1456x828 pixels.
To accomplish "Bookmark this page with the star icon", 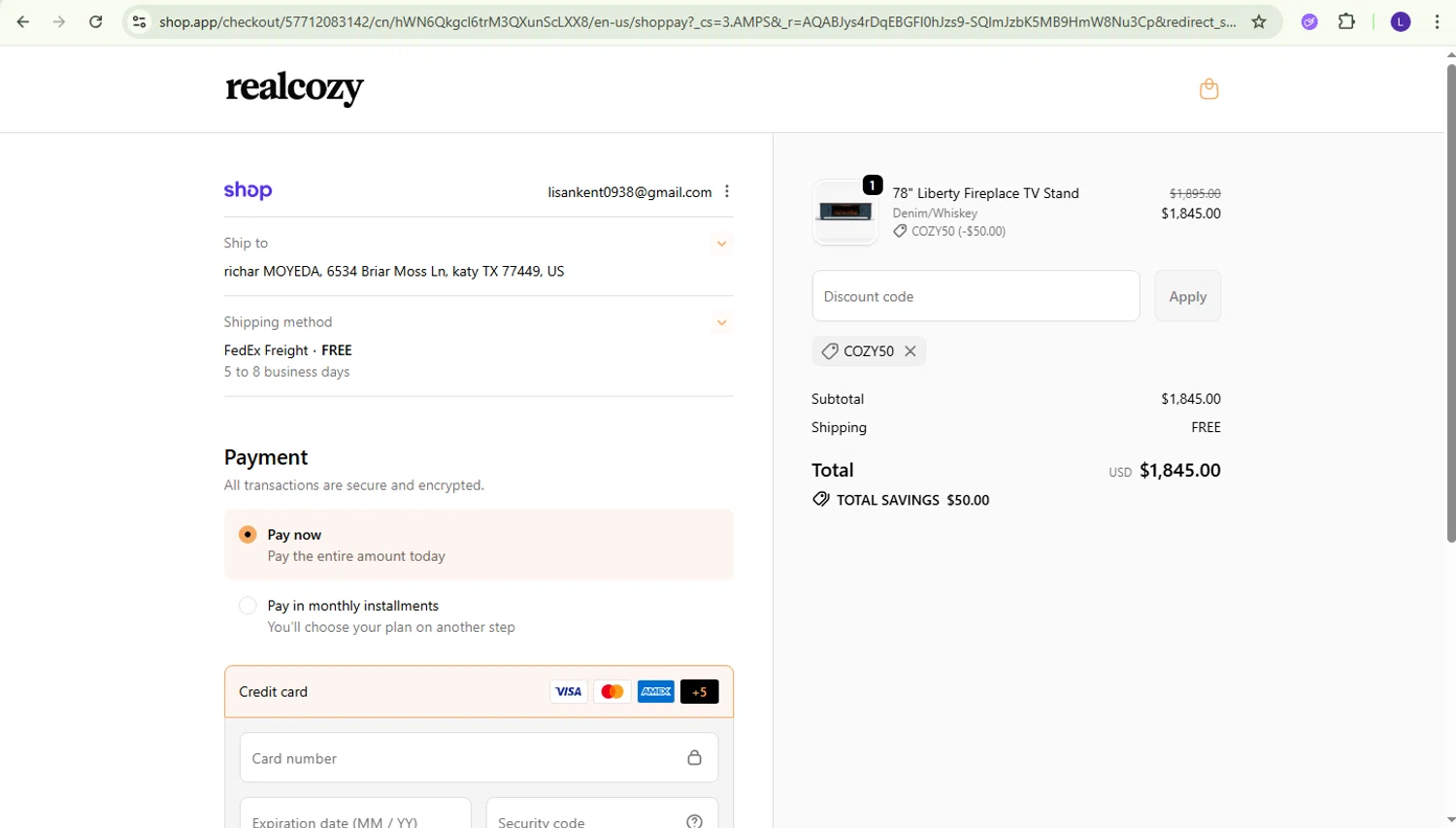I will click(x=1259, y=21).
